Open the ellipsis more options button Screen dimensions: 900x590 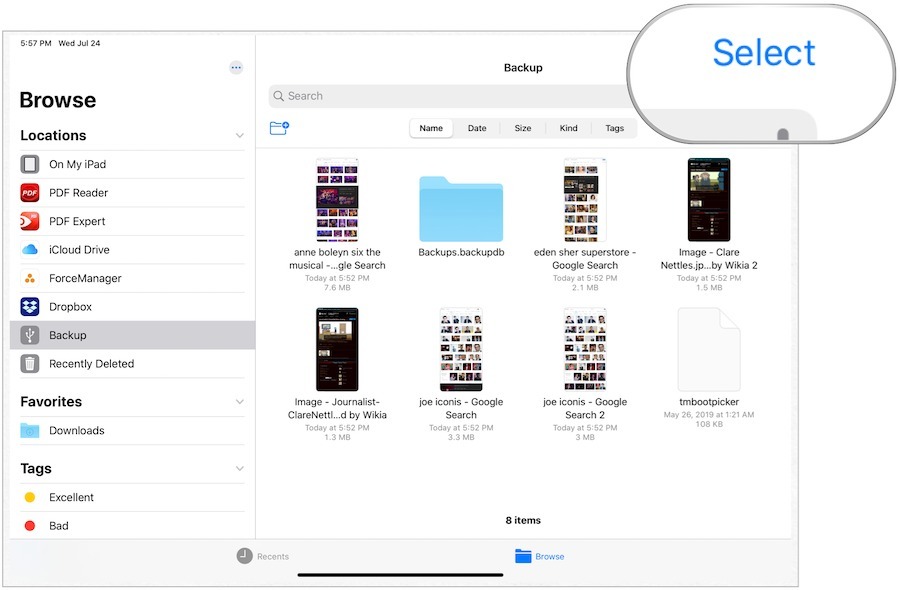[x=236, y=67]
